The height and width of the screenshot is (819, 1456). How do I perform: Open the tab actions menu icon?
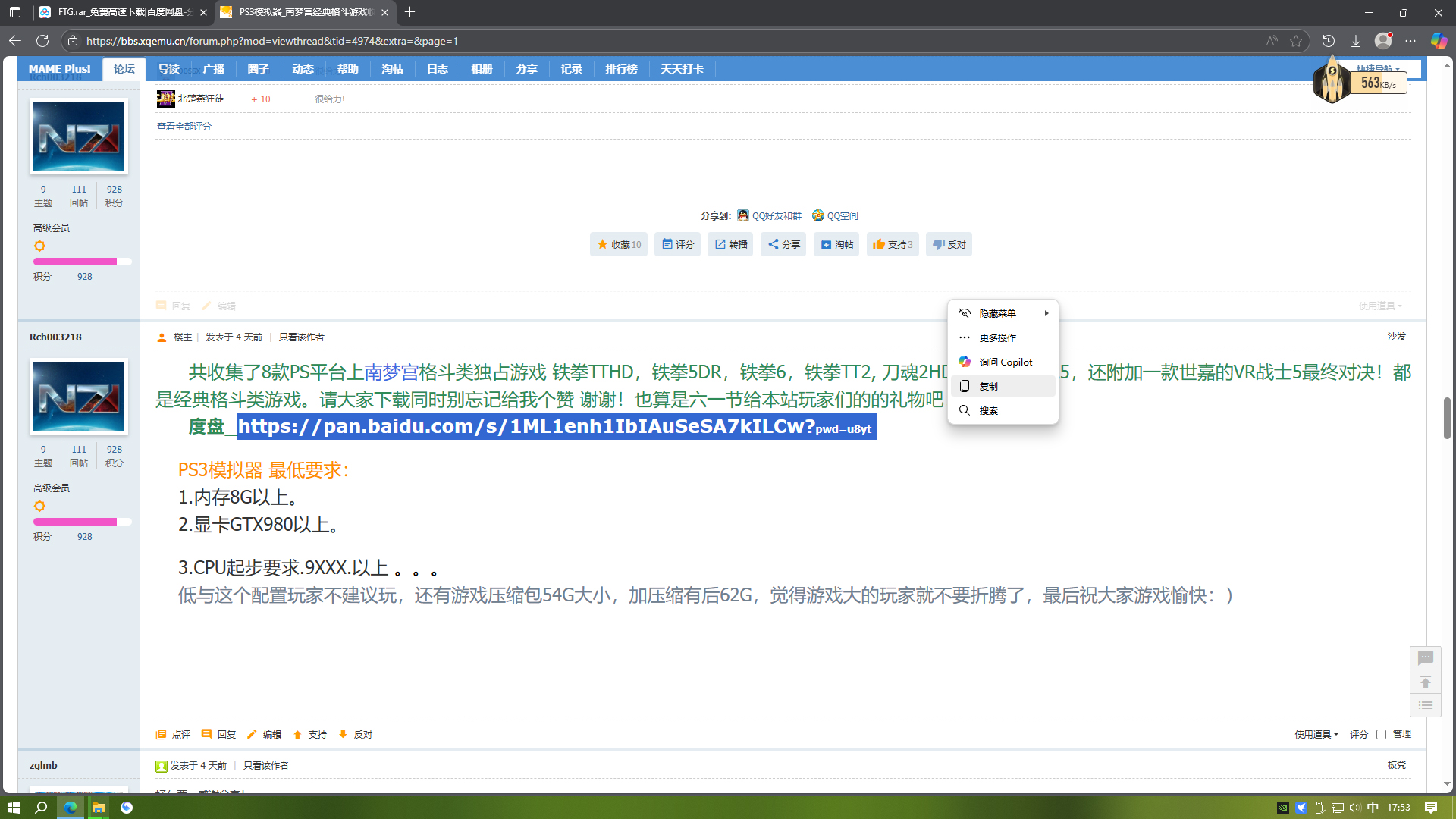pos(14,12)
